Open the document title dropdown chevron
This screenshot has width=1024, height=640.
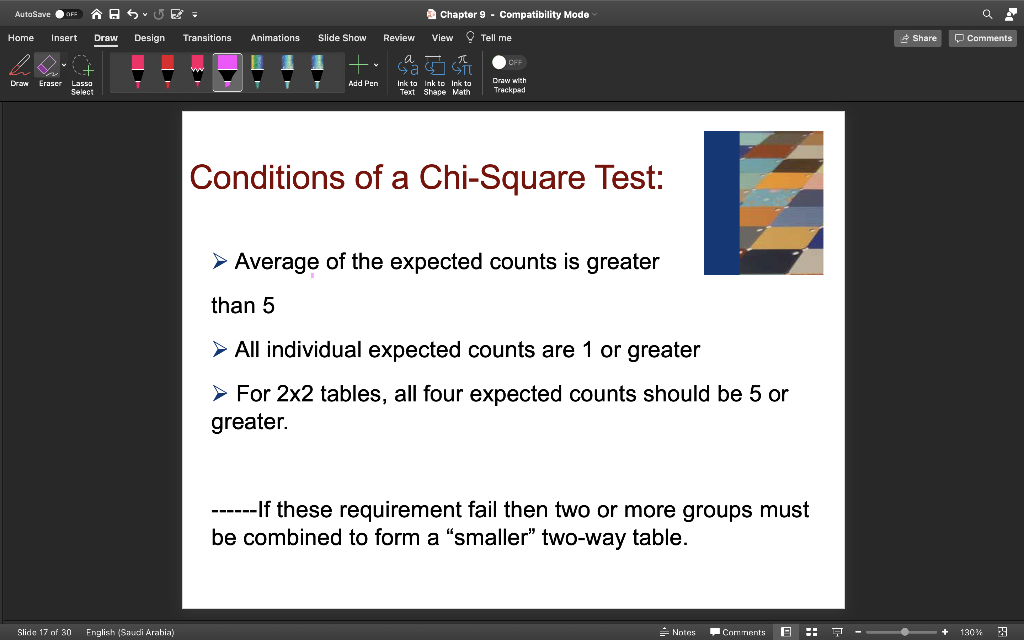[x=594, y=14]
